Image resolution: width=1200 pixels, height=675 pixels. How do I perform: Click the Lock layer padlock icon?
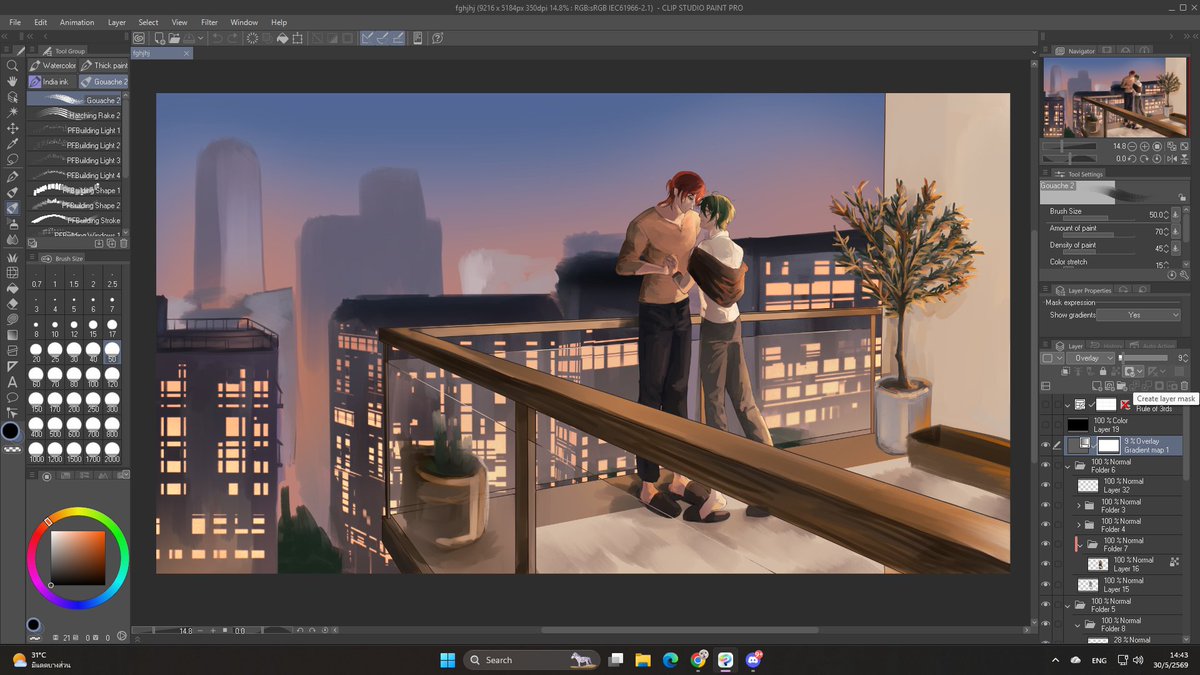1101,371
